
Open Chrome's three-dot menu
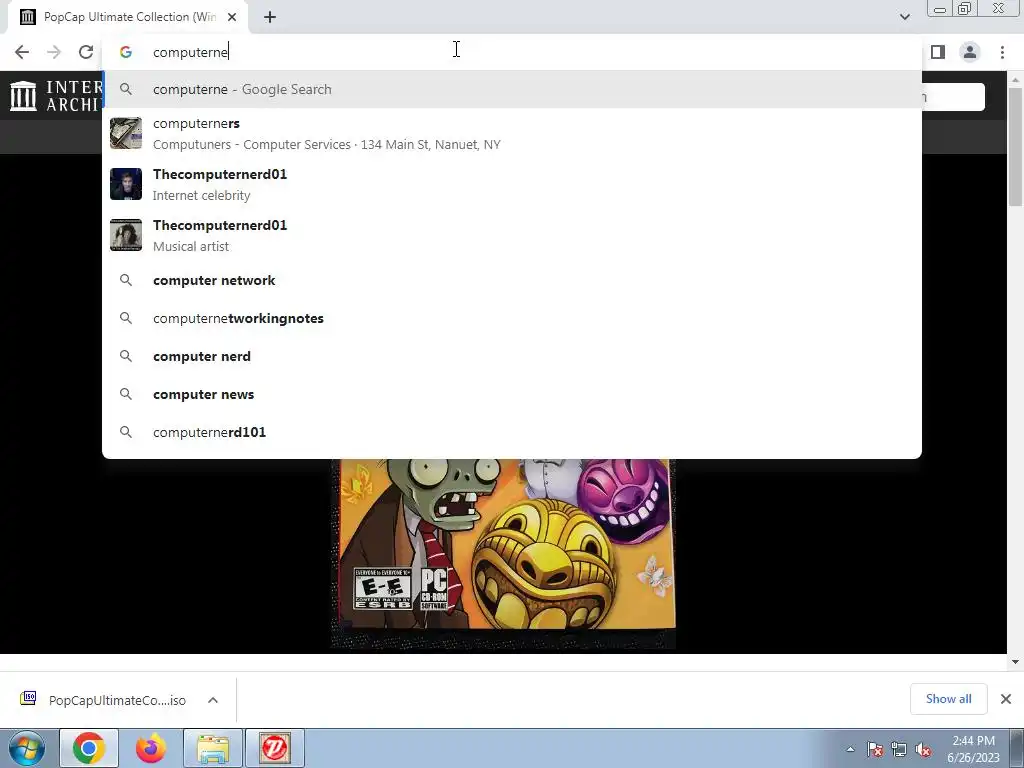coord(1002,52)
